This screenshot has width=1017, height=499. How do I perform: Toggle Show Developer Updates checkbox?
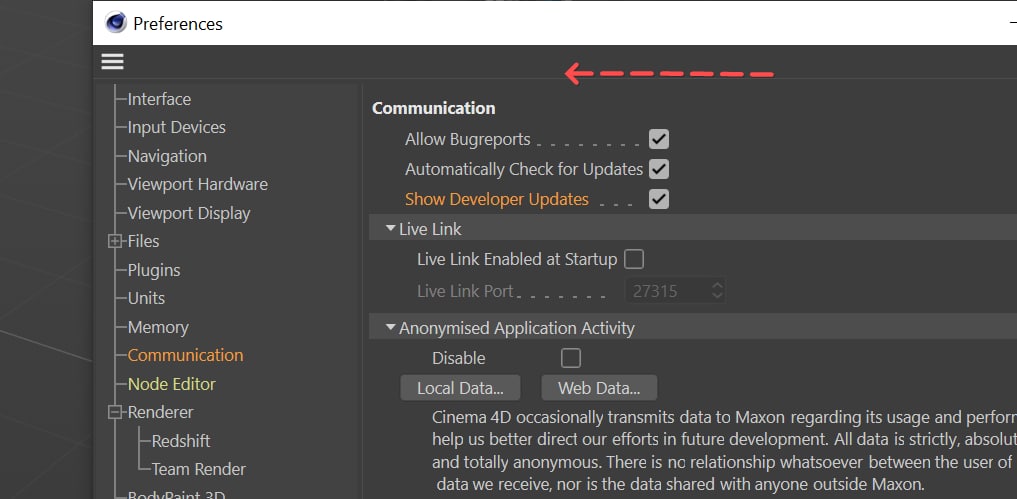tap(659, 199)
